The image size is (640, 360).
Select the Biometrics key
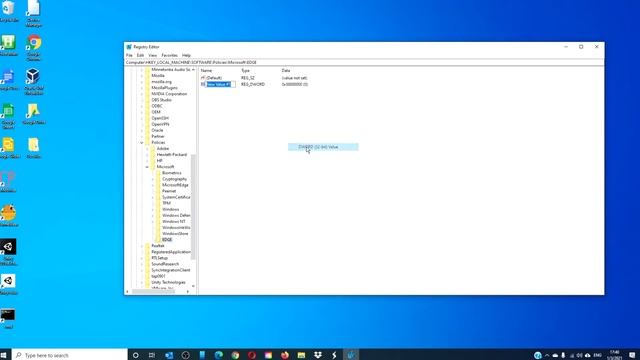[171, 173]
